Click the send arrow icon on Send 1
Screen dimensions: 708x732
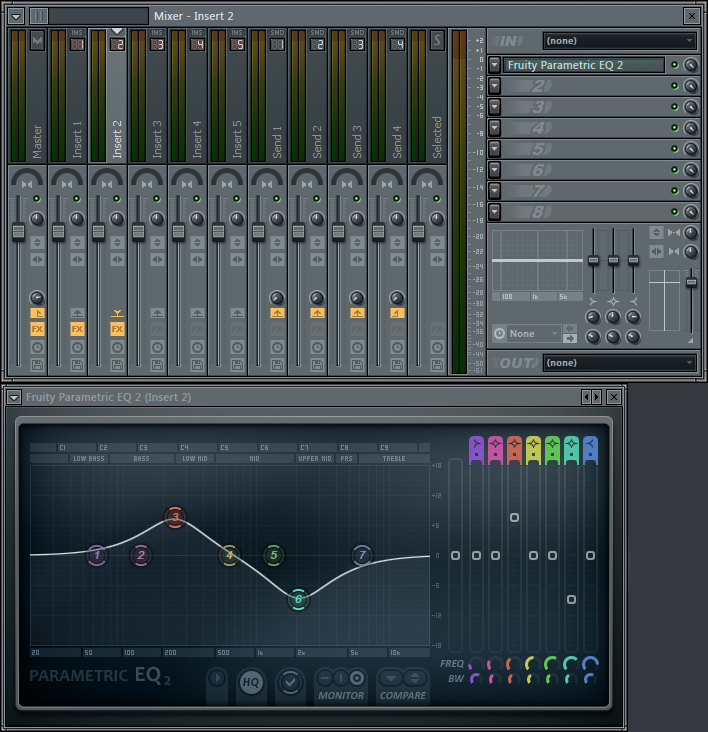click(277, 313)
